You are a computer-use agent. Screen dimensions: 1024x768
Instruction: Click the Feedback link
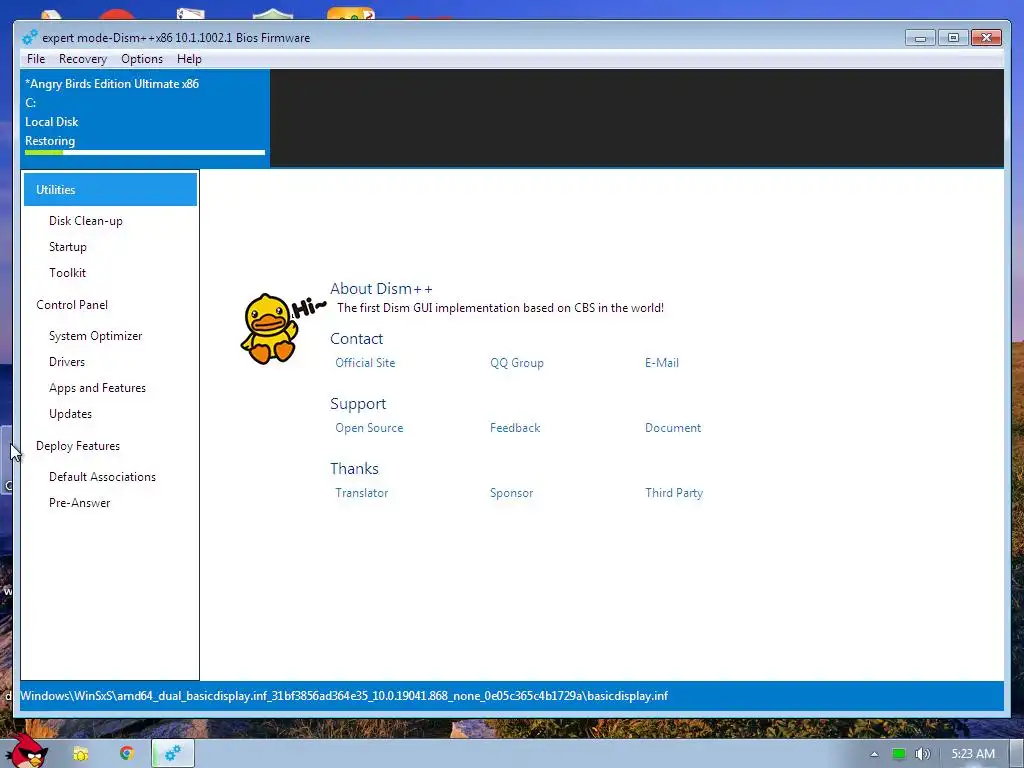click(x=515, y=428)
